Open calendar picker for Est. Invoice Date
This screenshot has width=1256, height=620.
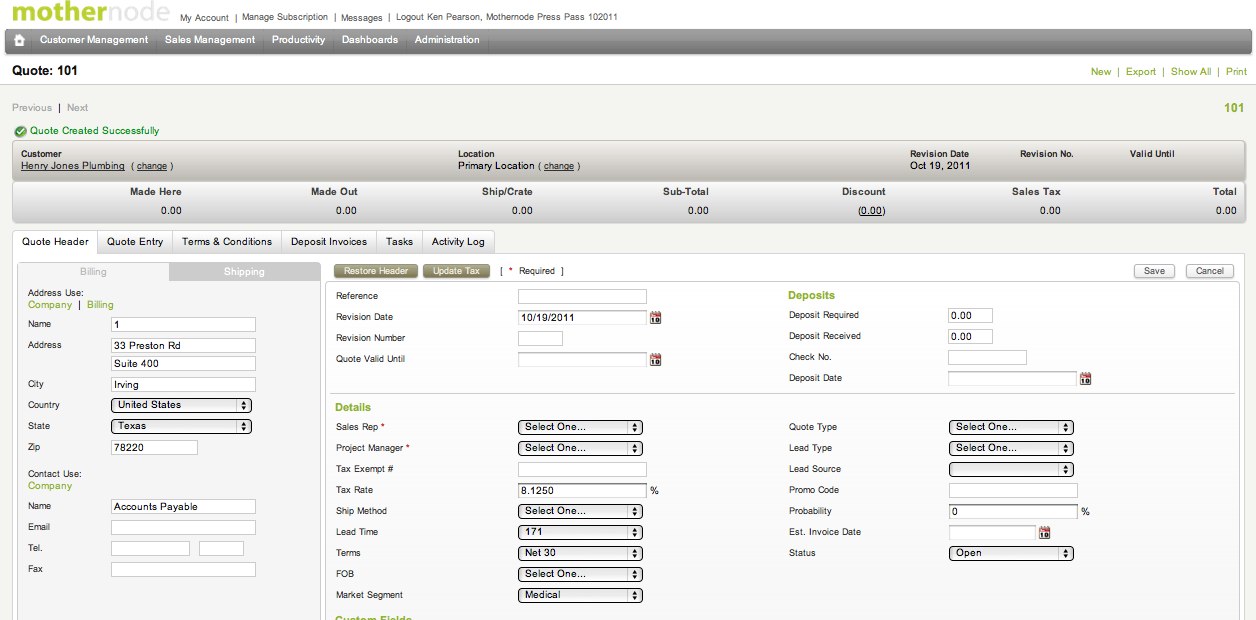coord(1044,533)
